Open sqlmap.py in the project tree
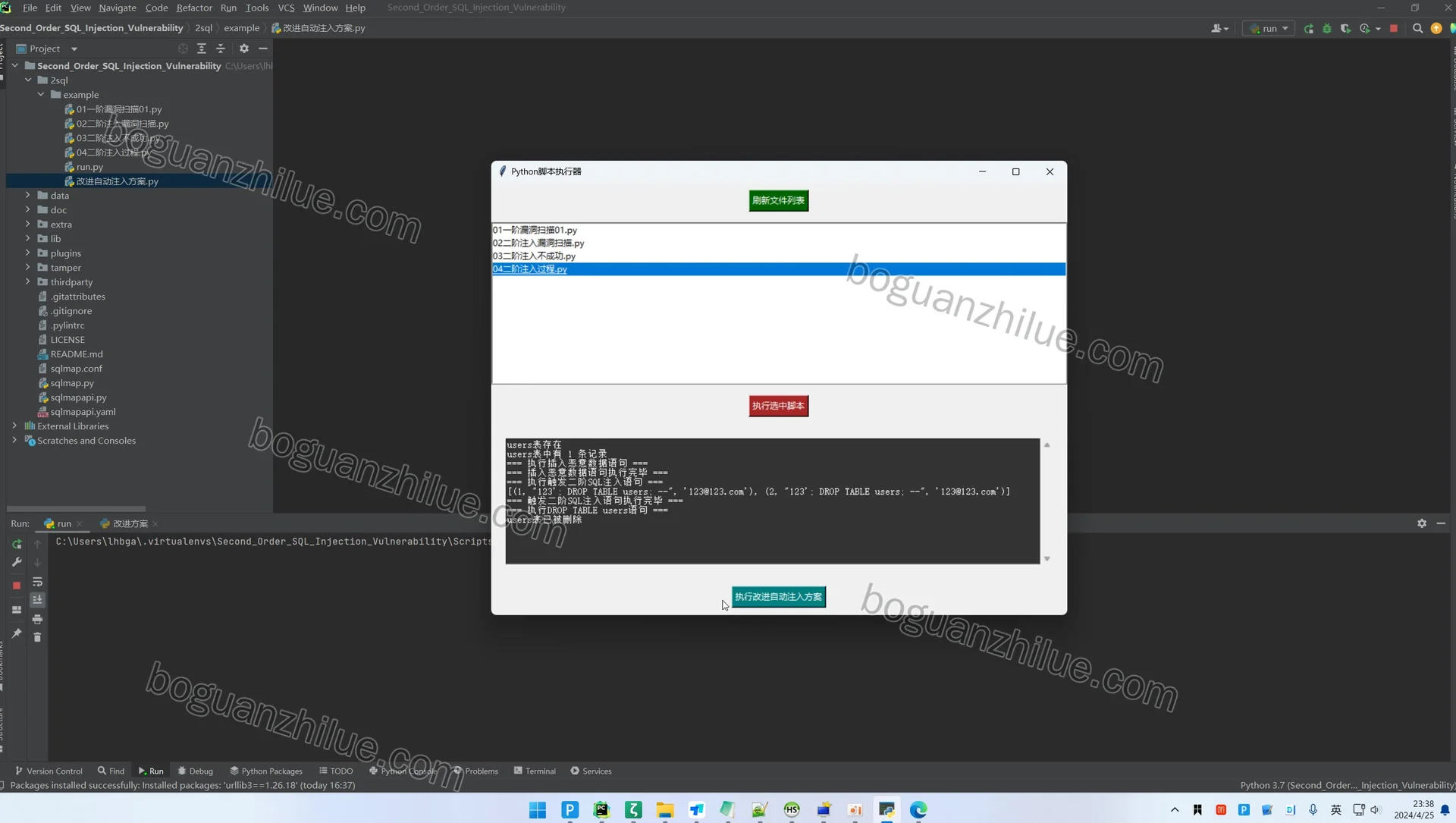The image size is (1456, 823). click(72, 383)
